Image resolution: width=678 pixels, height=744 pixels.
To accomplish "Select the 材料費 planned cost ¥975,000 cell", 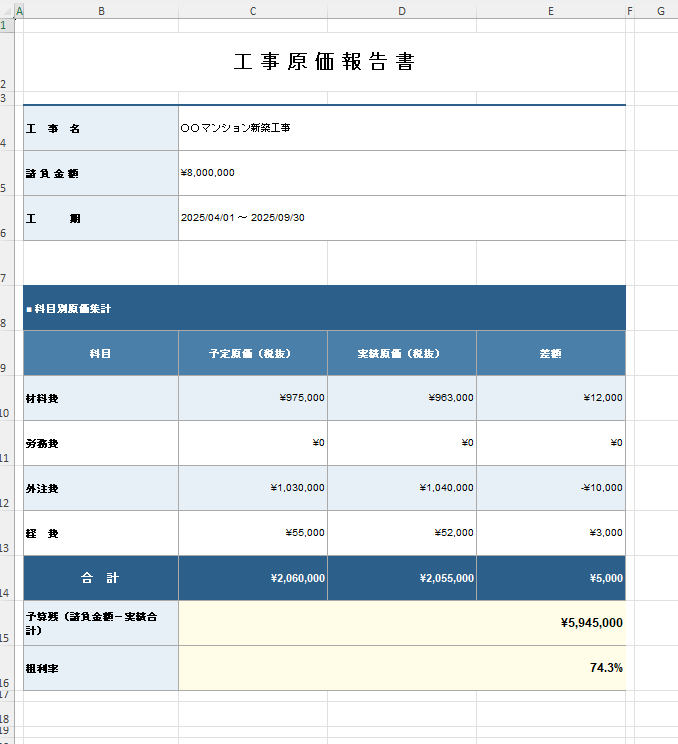I will coord(252,398).
